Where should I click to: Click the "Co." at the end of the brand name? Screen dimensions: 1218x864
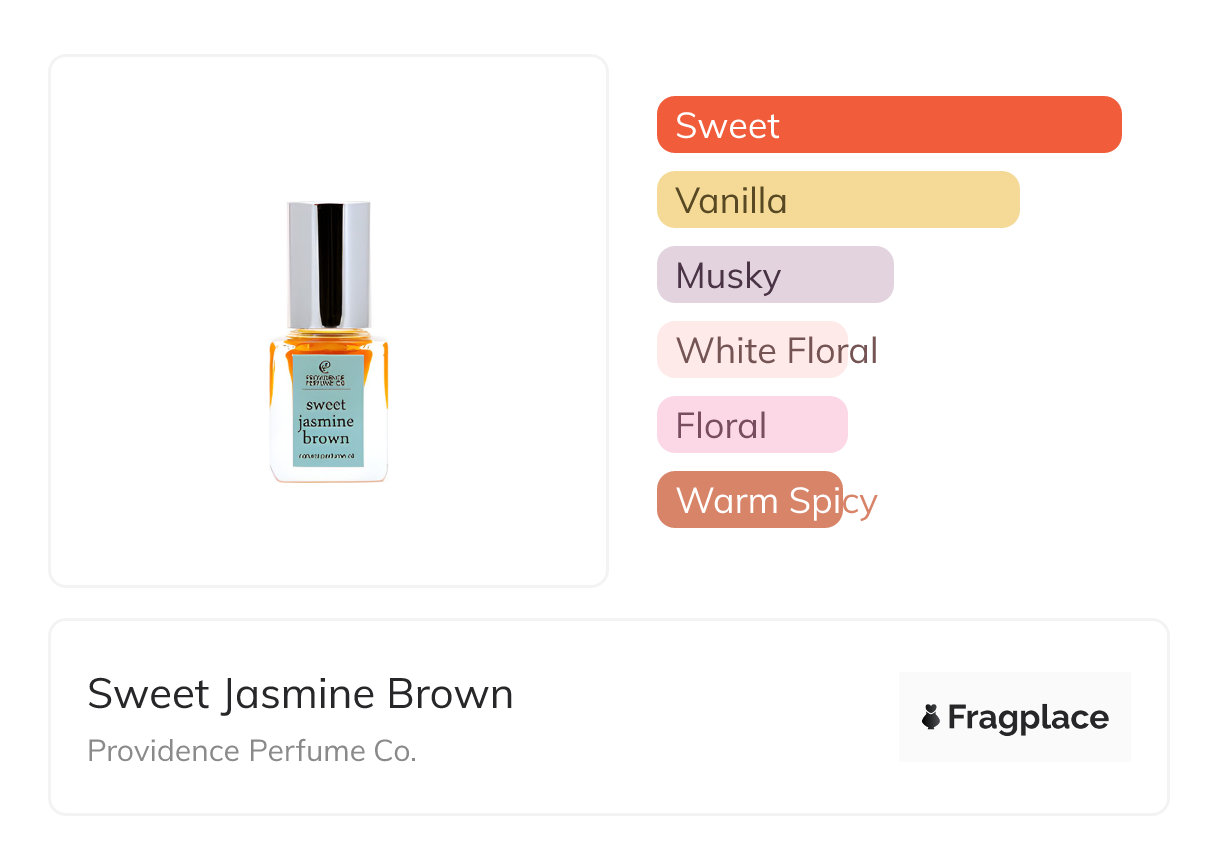click(x=397, y=751)
